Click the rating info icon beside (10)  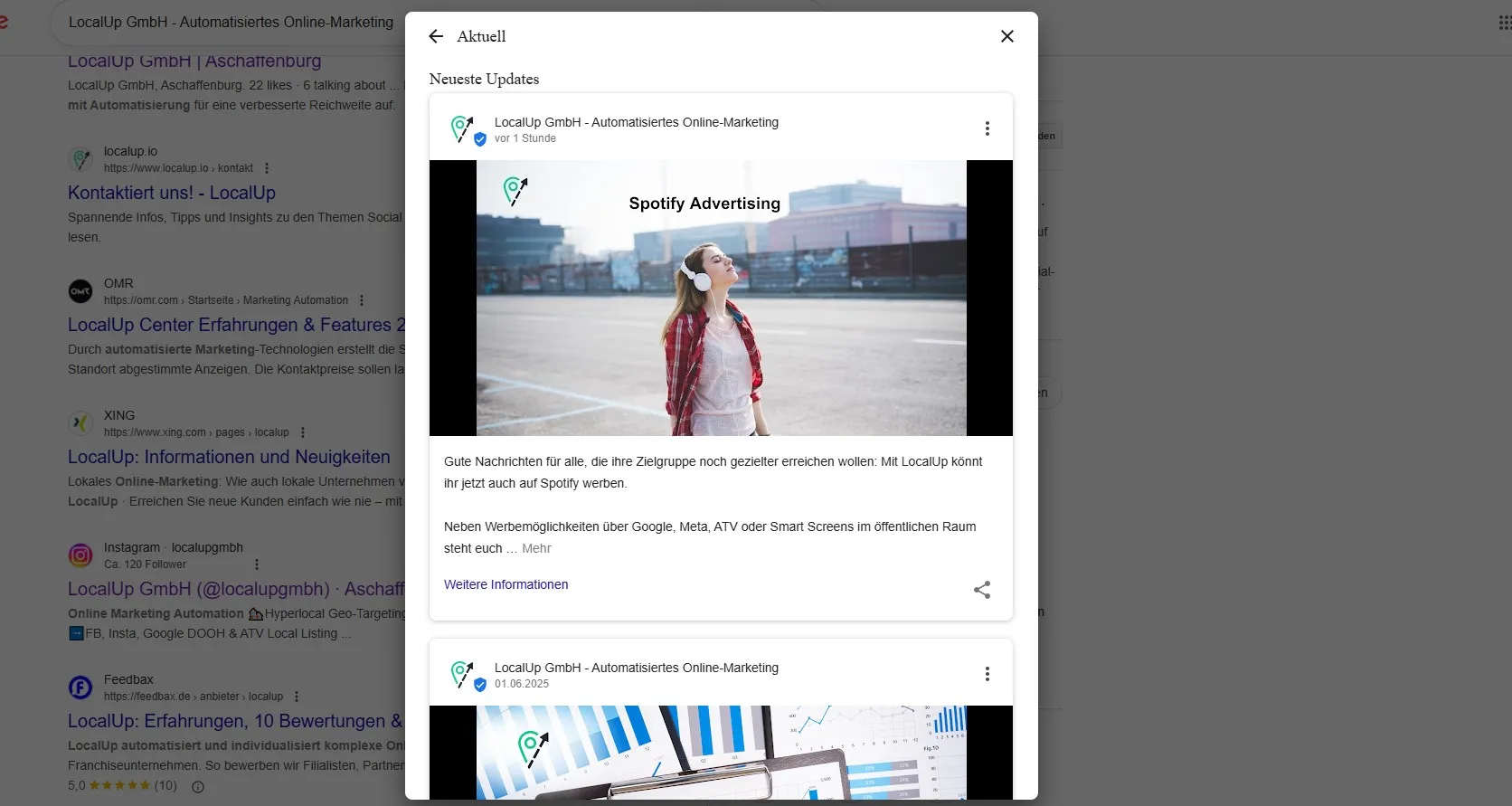click(198, 786)
